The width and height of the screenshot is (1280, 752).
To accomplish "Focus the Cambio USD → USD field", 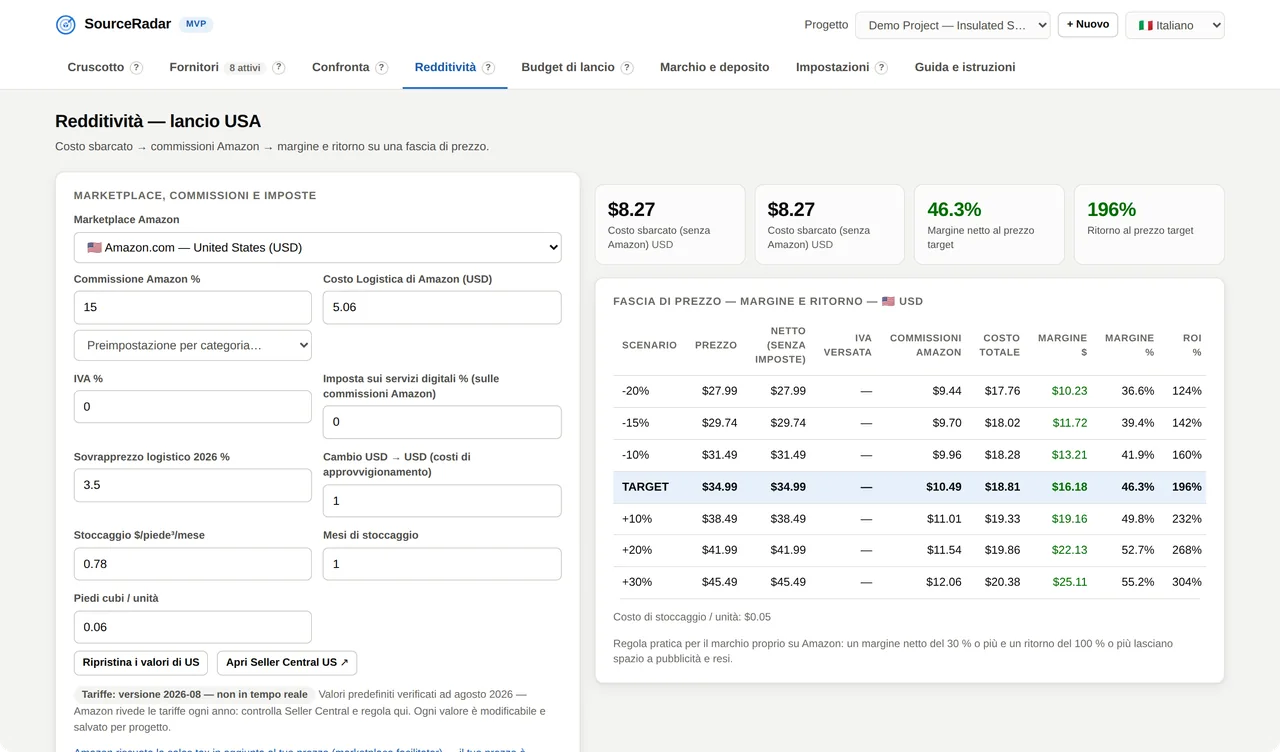I will (x=442, y=500).
